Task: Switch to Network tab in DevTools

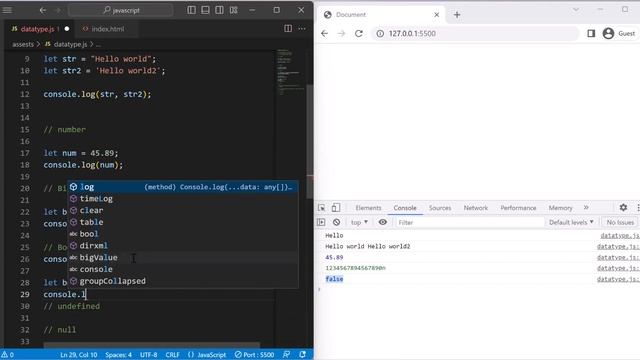Action: (x=476, y=208)
